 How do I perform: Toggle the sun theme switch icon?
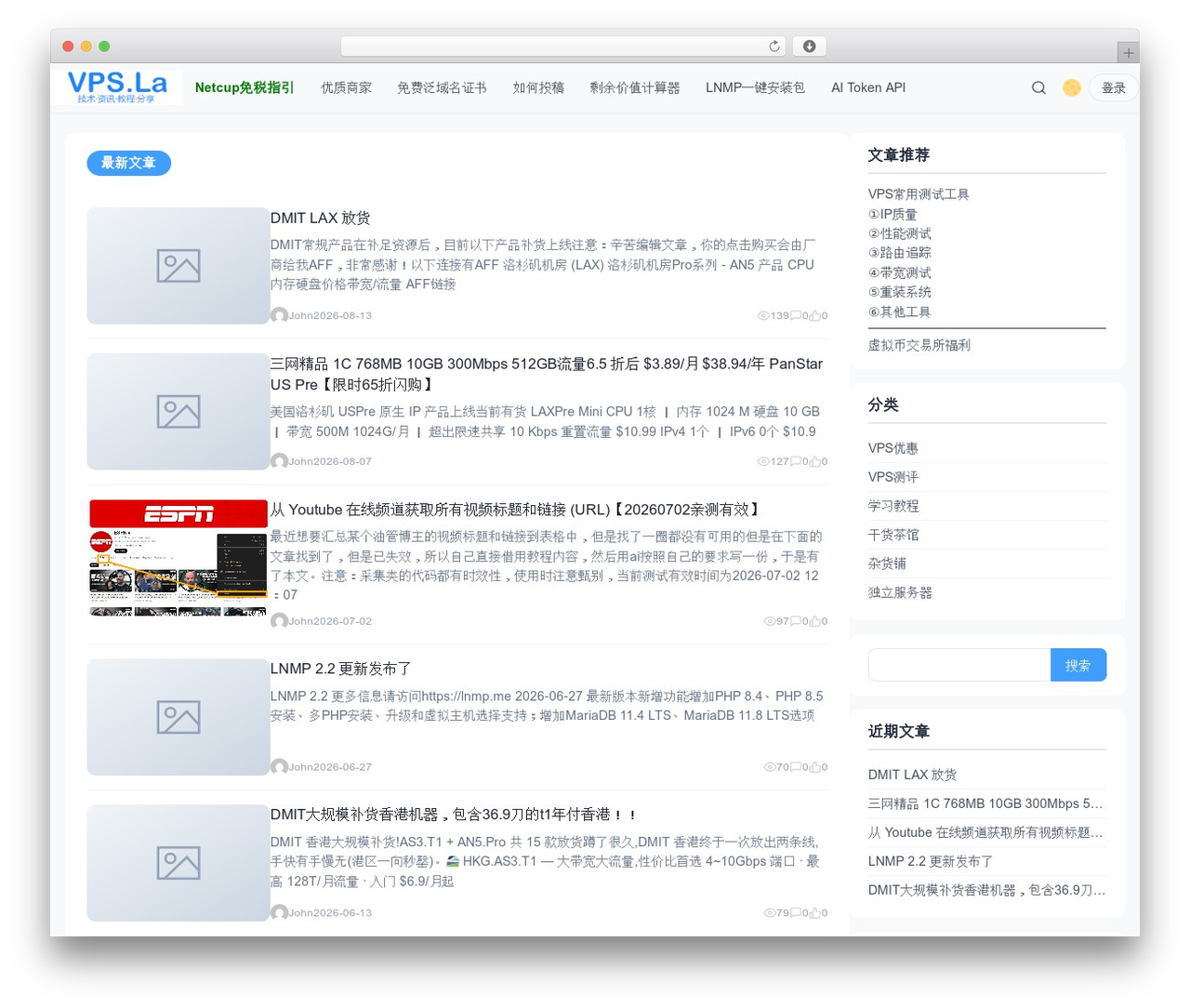[1072, 87]
